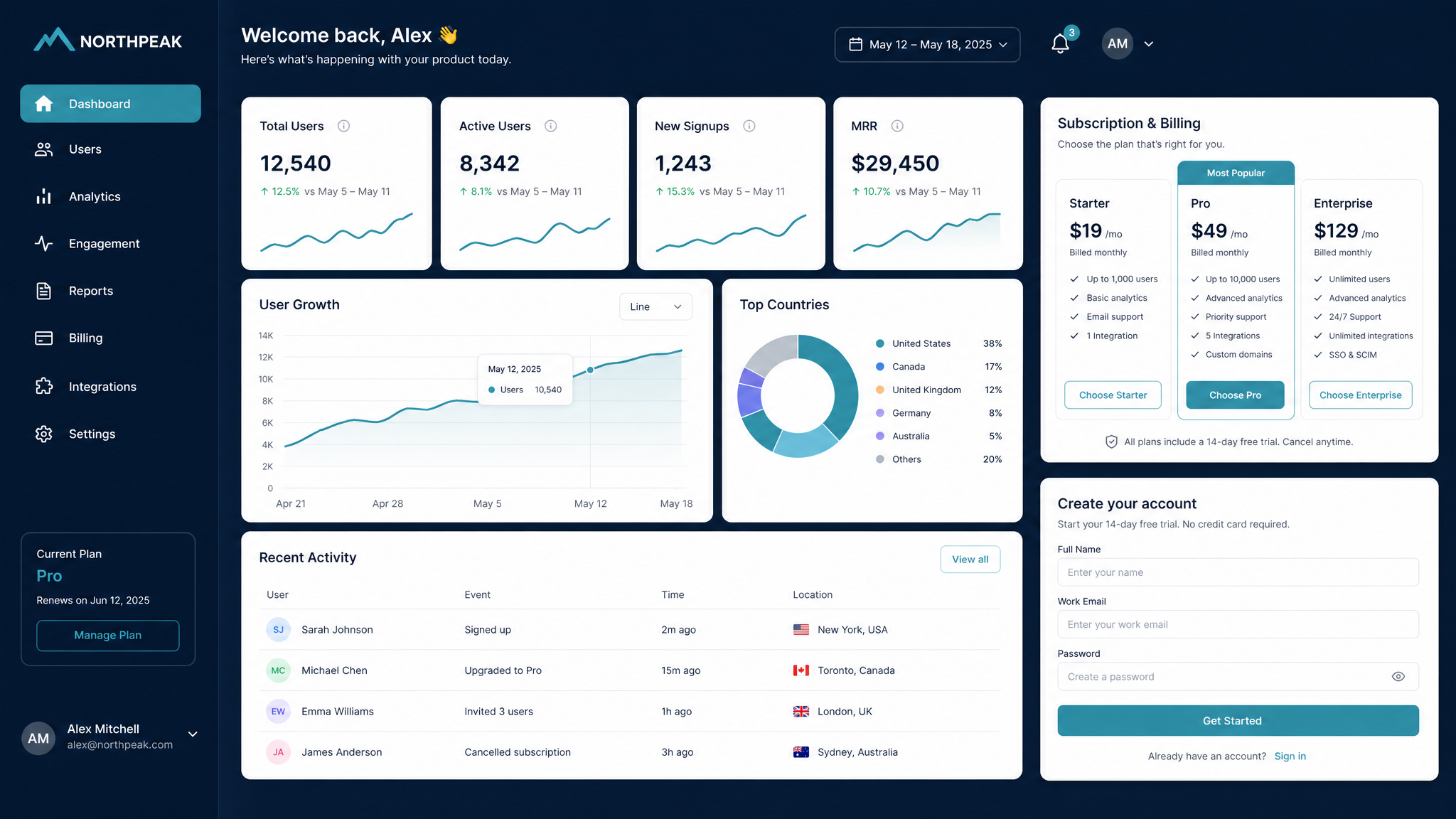Click the USA flag beside New York
The width and height of the screenshot is (1456, 819).
click(x=801, y=630)
